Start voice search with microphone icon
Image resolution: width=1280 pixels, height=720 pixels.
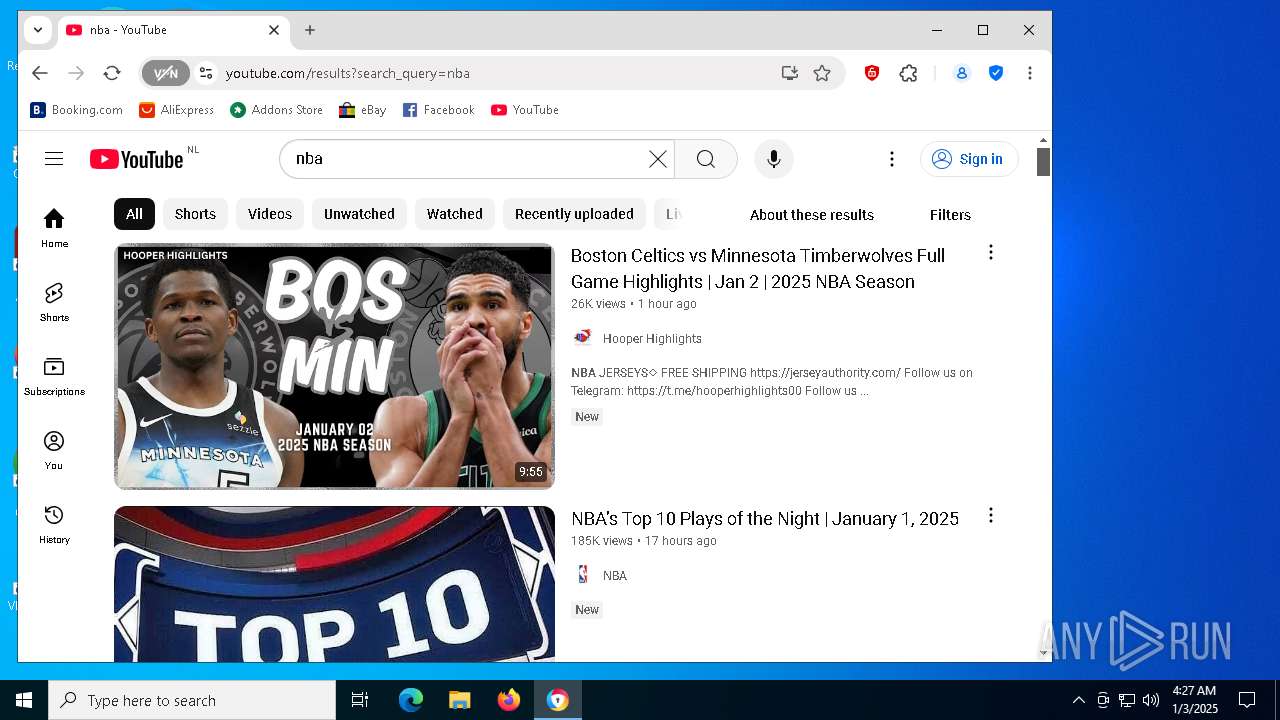click(x=773, y=159)
